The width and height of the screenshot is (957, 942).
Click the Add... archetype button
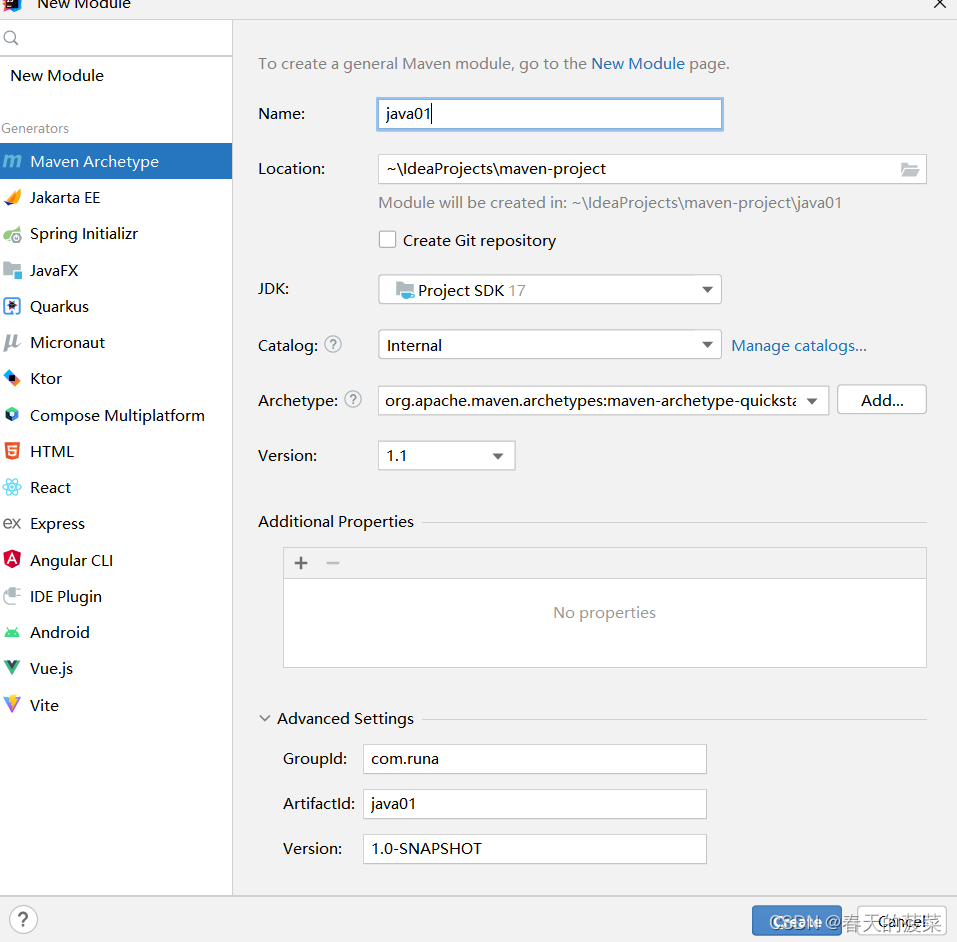882,400
